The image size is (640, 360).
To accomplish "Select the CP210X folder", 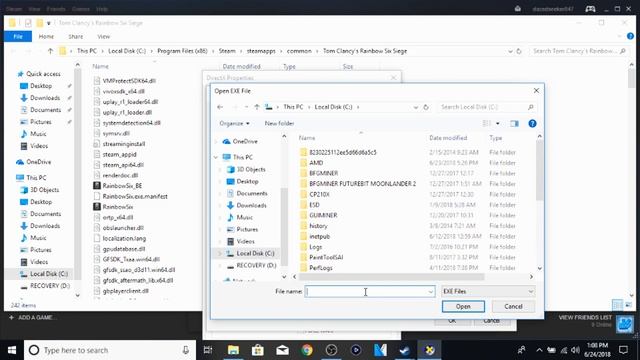I will point(319,194).
